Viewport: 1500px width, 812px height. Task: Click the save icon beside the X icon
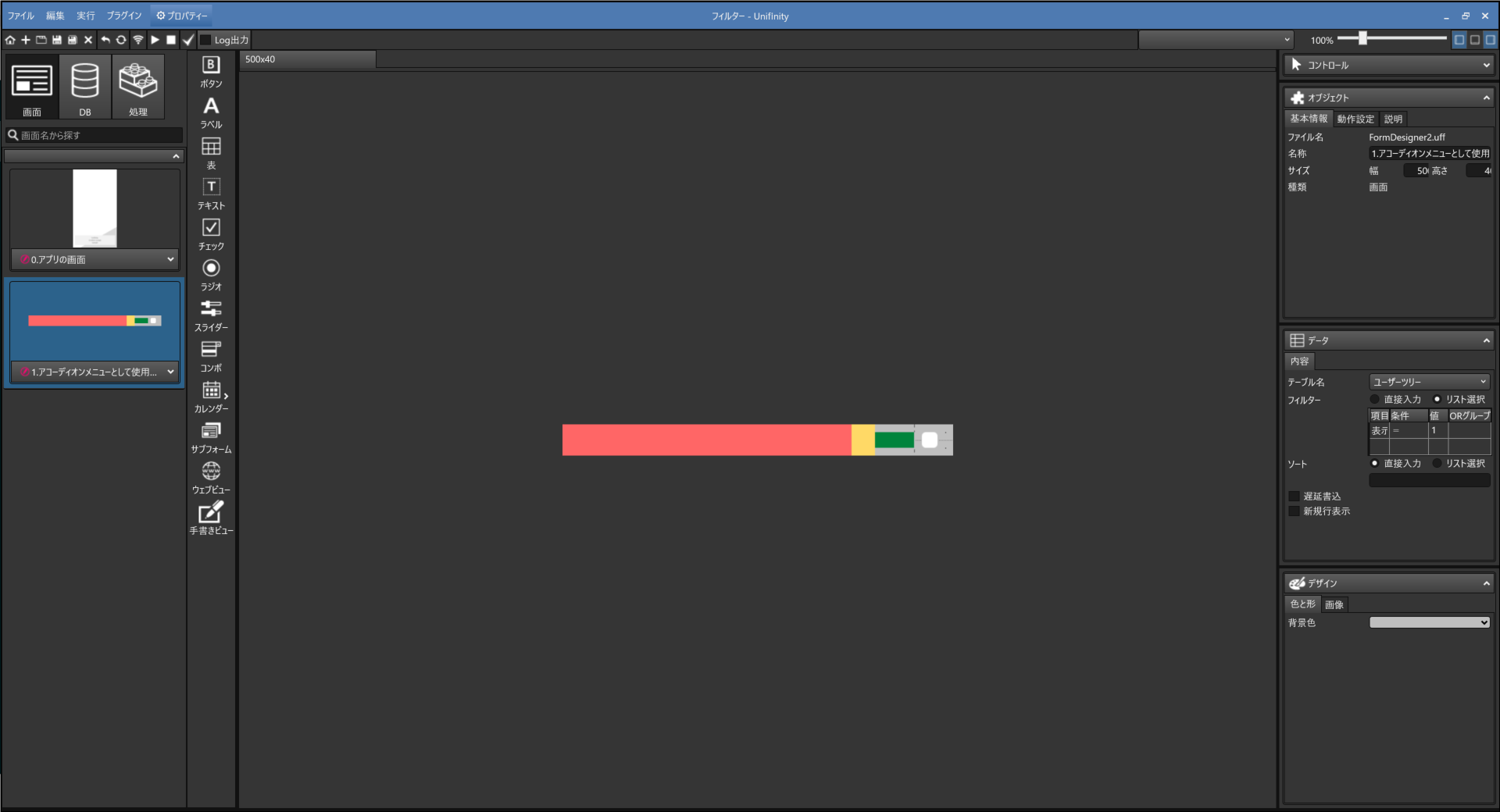73,40
